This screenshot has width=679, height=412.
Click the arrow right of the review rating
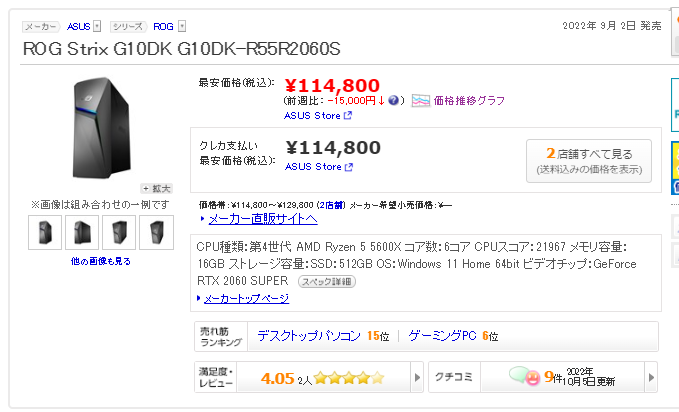(x=416, y=378)
